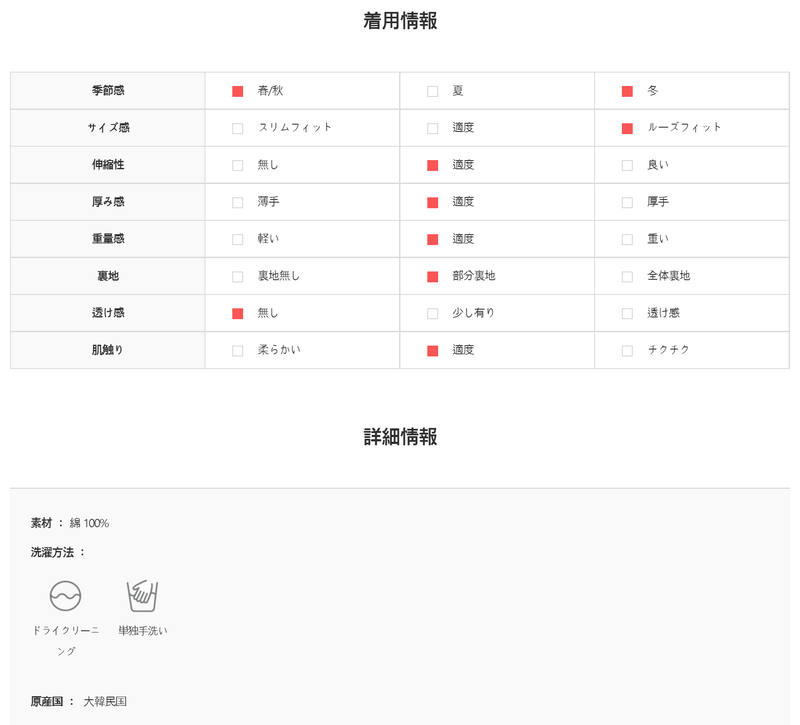The image size is (800, 725).
Task: Select the 肌触り row label
Action: (x=108, y=349)
